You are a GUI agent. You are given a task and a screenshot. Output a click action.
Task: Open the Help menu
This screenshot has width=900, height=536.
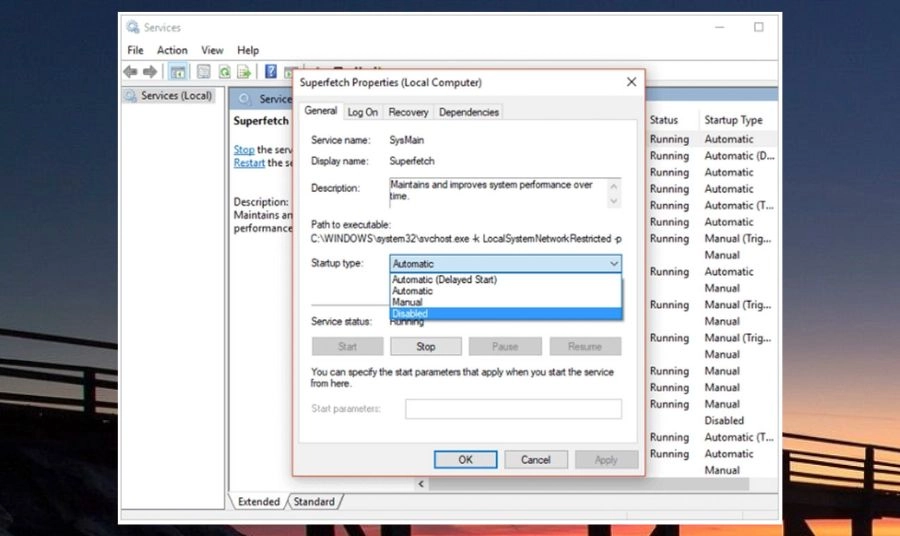(x=248, y=50)
